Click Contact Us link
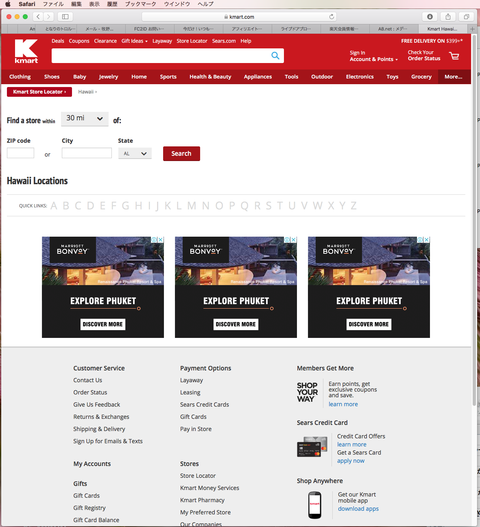Viewport: 480px width, 527px height. point(88,380)
